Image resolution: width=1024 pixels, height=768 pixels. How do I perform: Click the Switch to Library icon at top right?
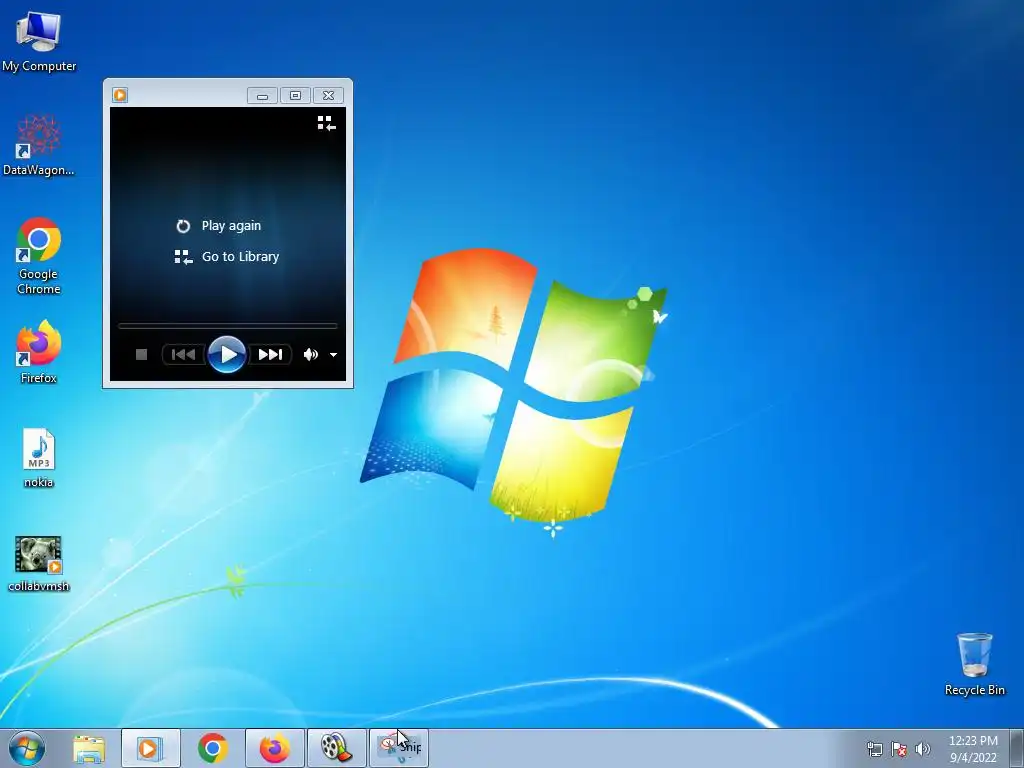[327, 123]
